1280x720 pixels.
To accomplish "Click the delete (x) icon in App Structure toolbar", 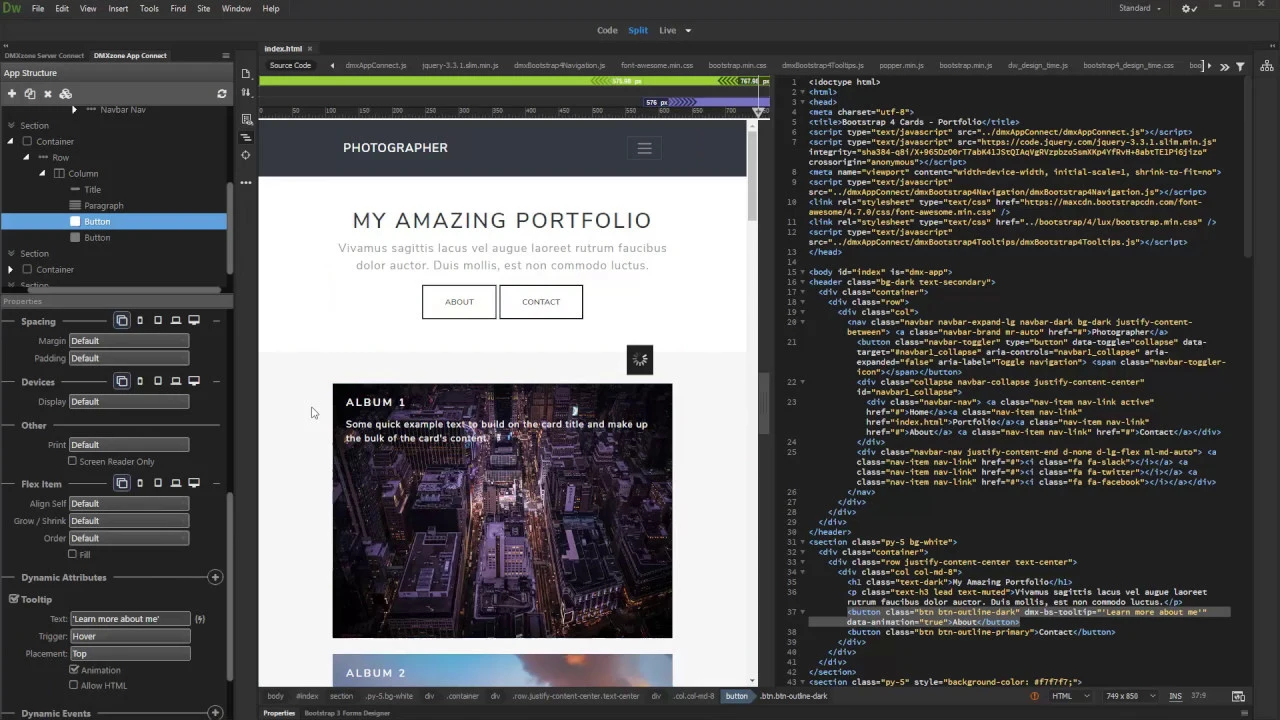I will coord(47,93).
